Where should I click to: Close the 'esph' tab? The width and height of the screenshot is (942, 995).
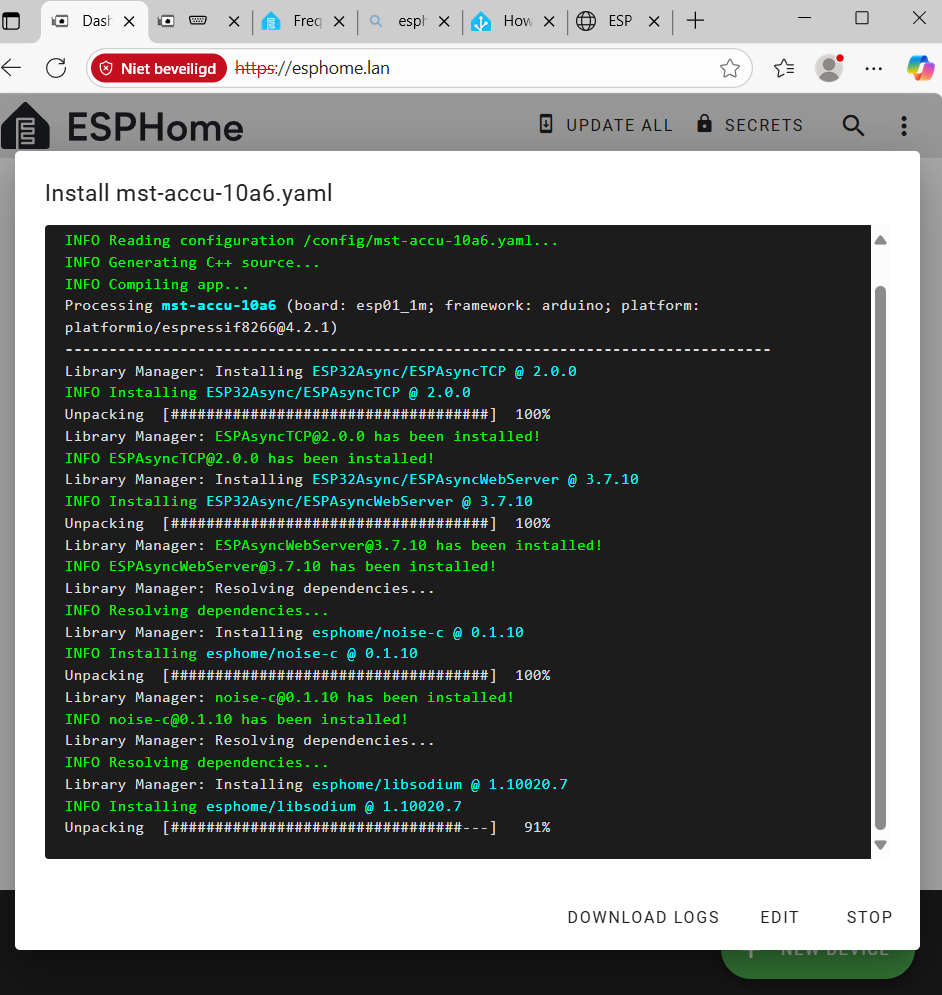(444, 22)
